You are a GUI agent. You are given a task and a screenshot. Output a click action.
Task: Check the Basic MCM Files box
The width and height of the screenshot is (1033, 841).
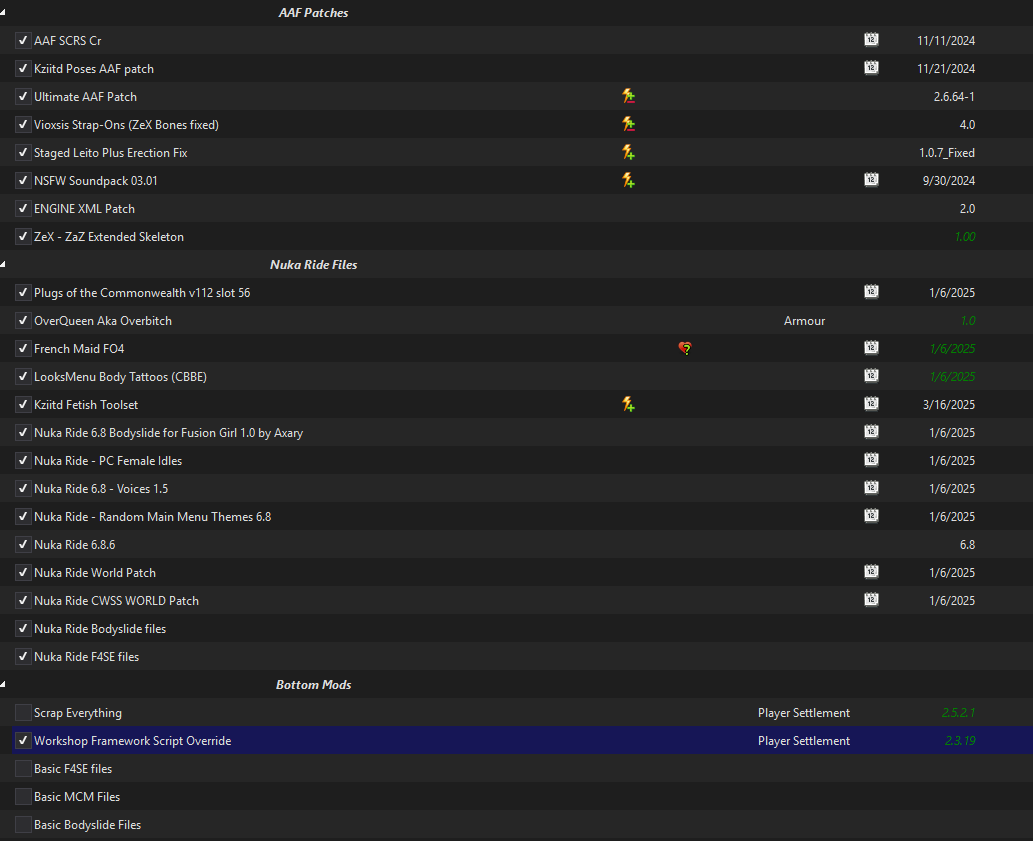23,796
